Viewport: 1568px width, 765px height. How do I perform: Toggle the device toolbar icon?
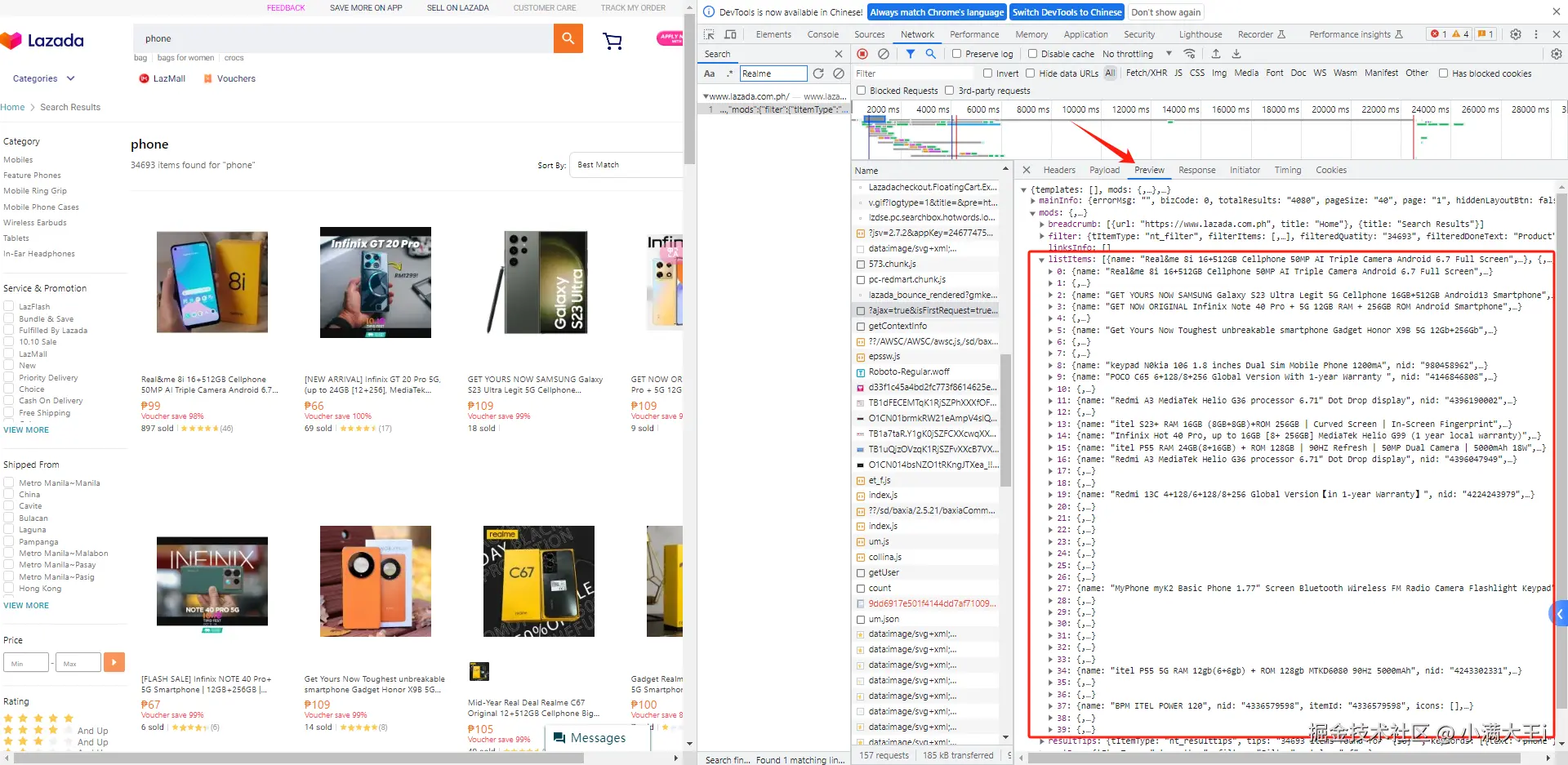pyautogui.click(x=730, y=34)
